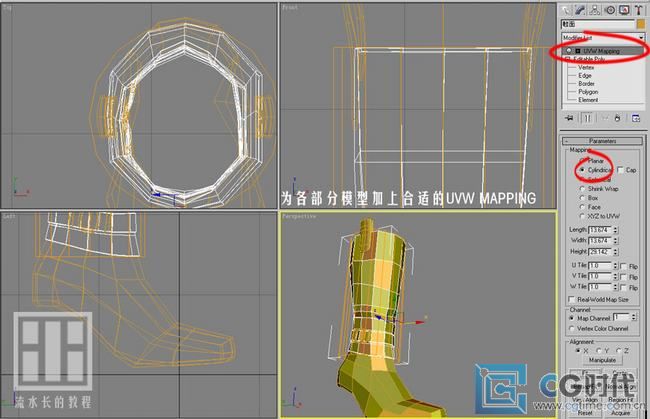This screenshot has height=419, width=650.
Task: Select the Shrink Wrap mapping option
Action: point(582,189)
